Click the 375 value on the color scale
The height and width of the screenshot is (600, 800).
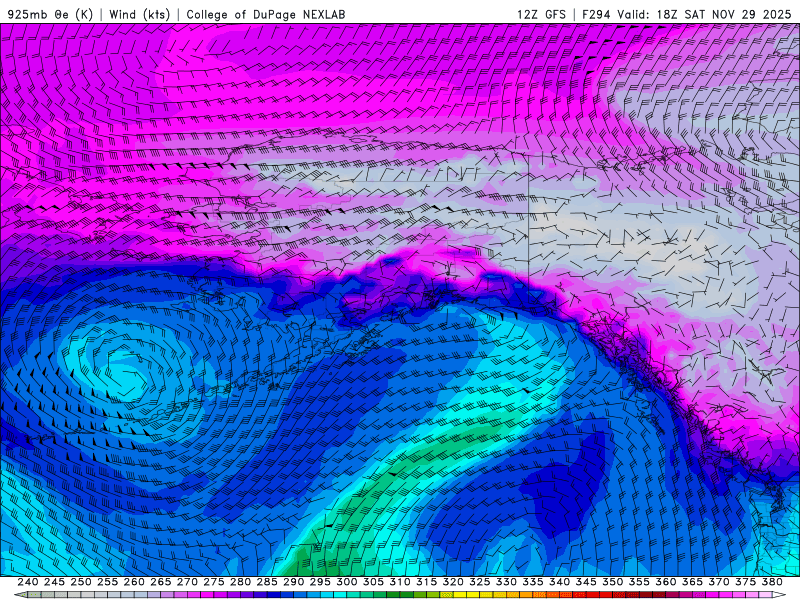click(745, 582)
